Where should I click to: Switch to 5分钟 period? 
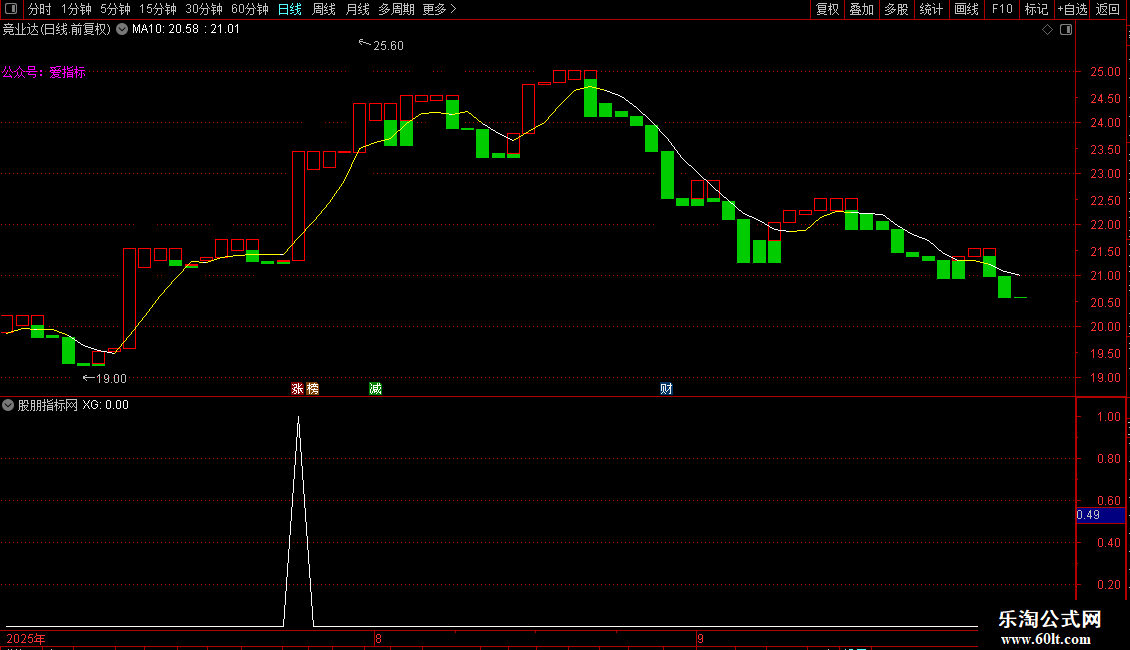pyautogui.click(x=115, y=9)
